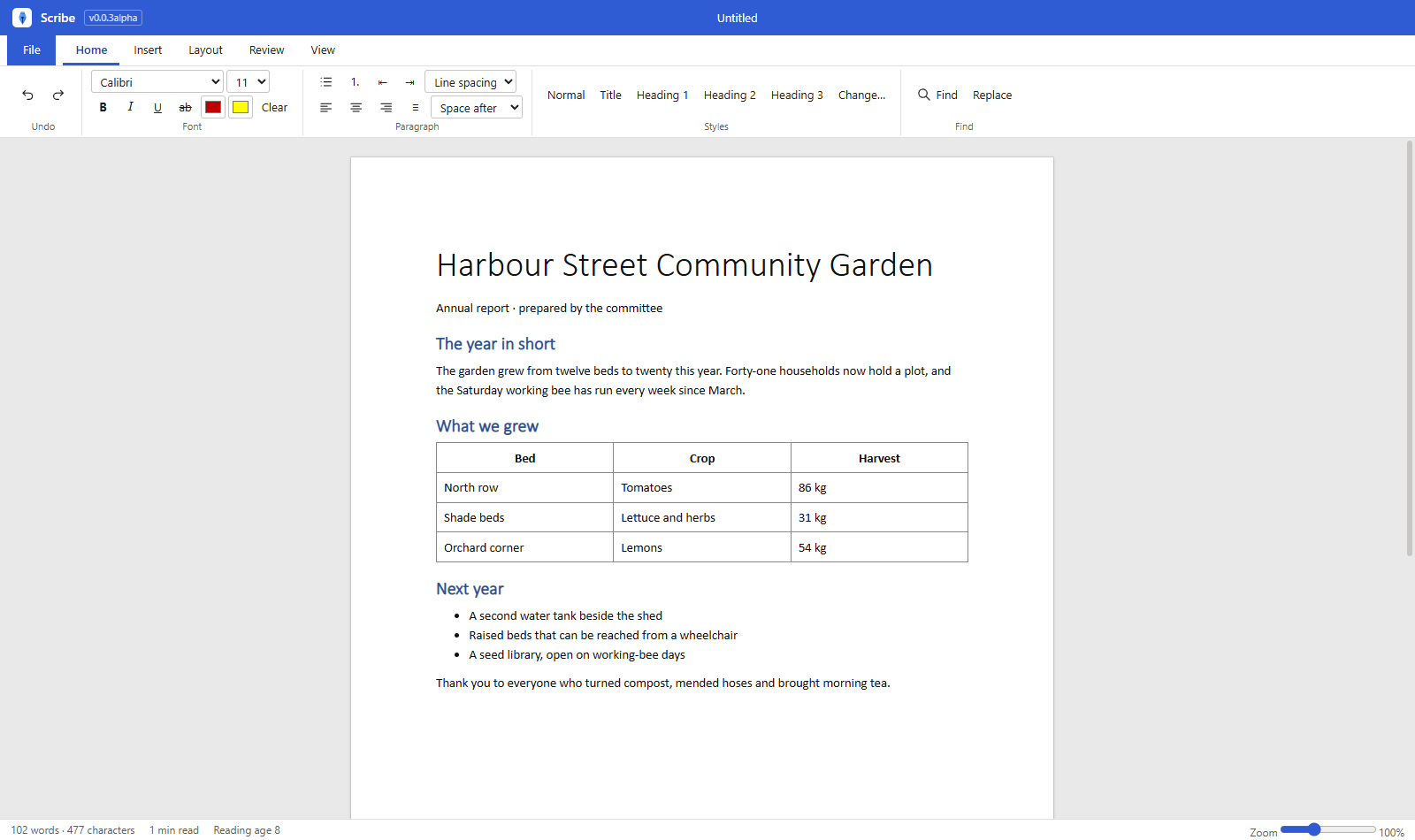Open the red font color swatch
The image size is (1415, 840).
213,107
